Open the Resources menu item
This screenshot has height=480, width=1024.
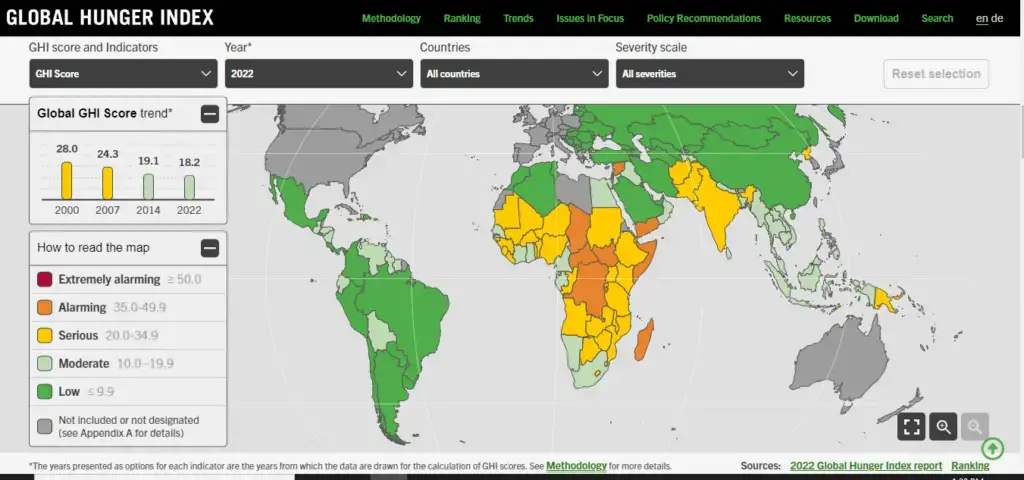807,18
